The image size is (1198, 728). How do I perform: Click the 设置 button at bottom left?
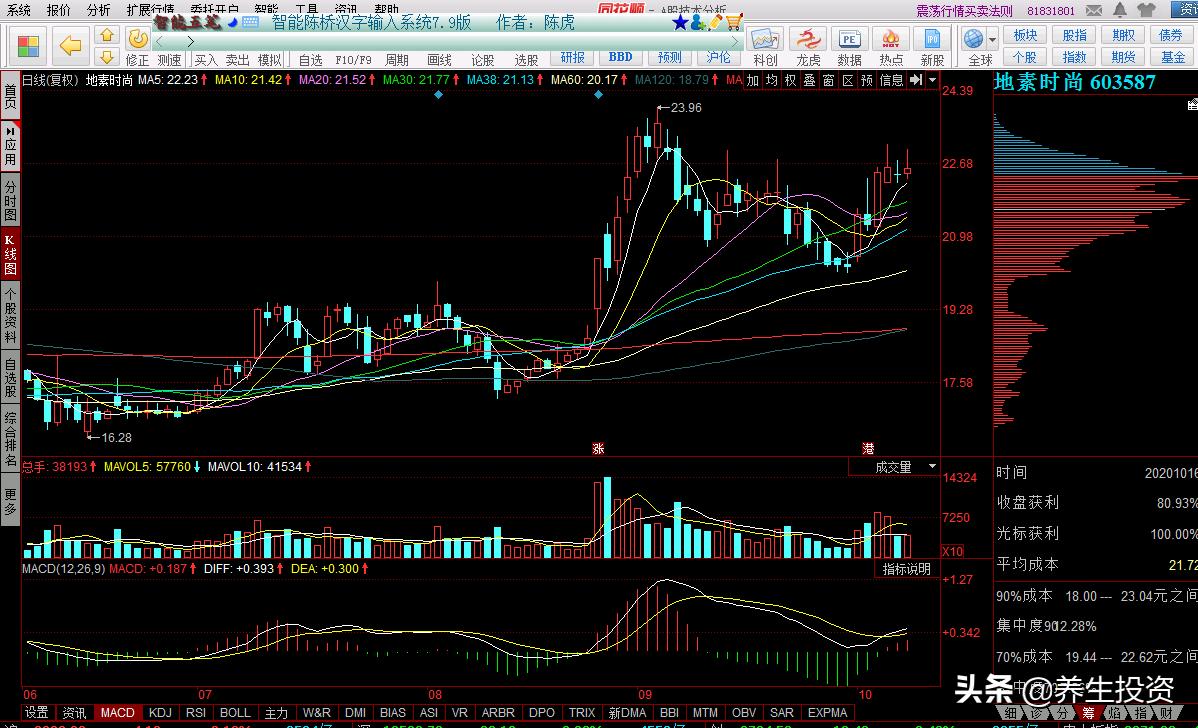[x=37, y=713]
